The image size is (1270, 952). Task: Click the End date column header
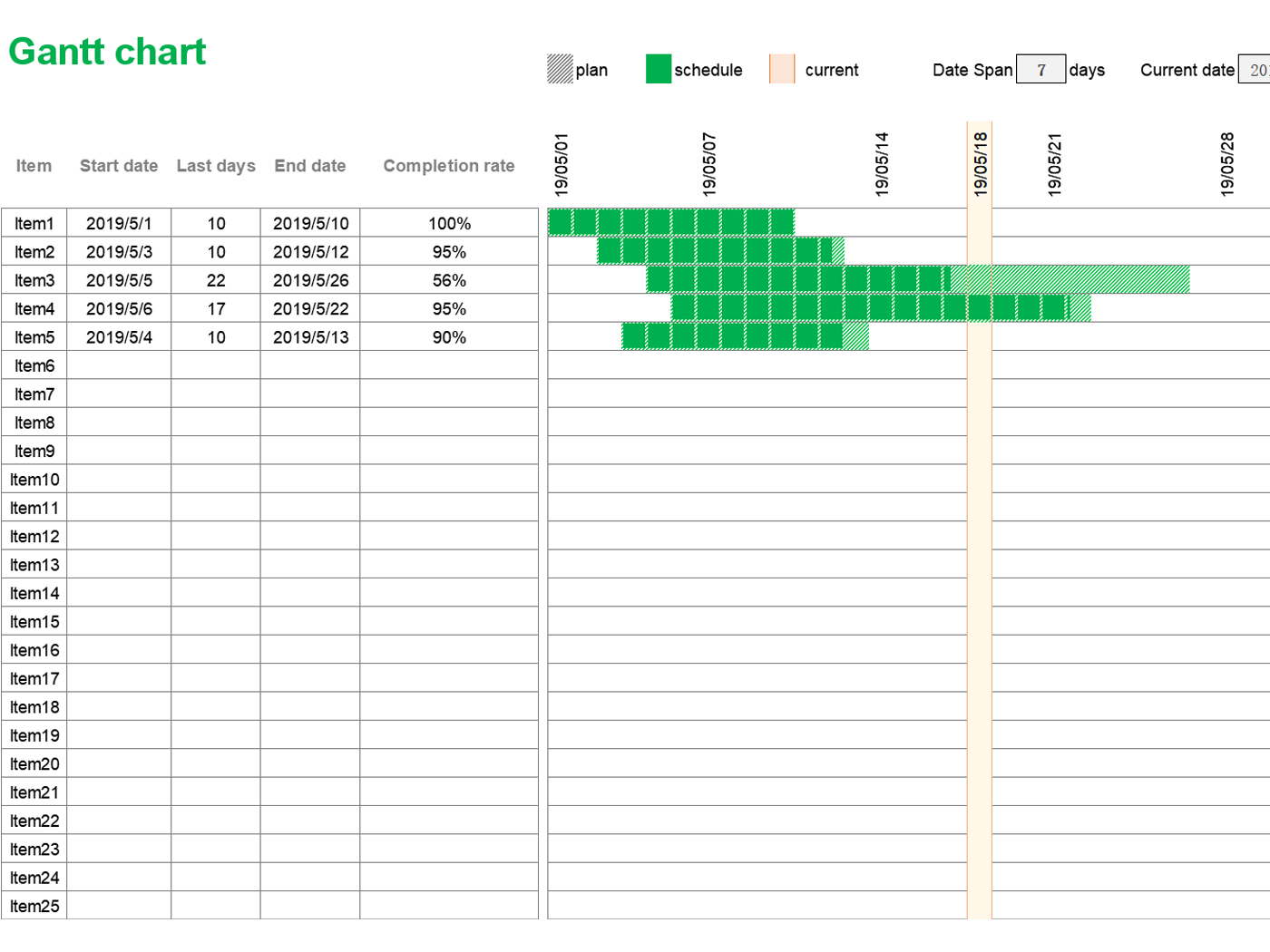(310, 166)
